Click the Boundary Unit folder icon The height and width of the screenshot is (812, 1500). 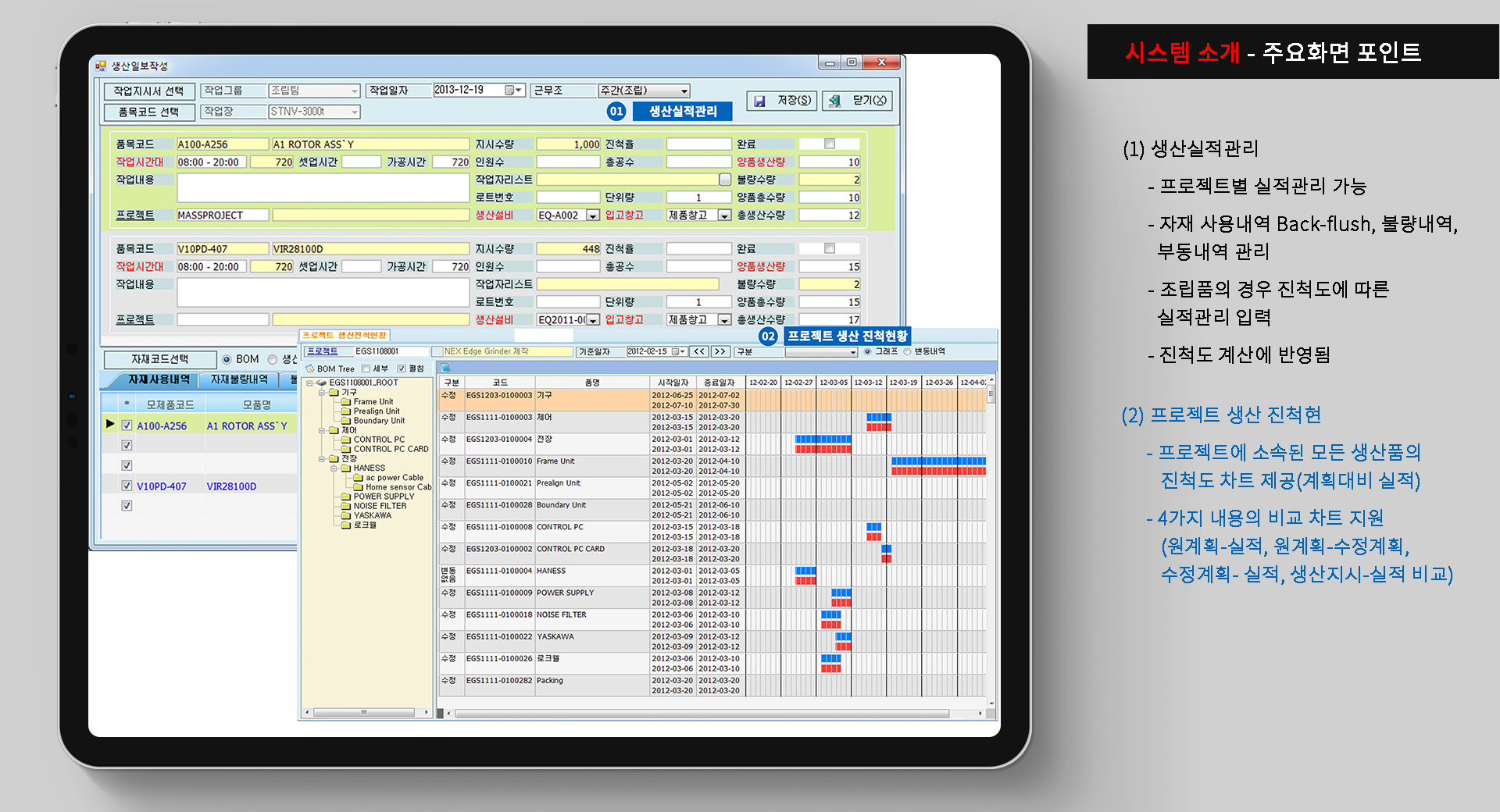pyautogui.click(x=346, y=421)
